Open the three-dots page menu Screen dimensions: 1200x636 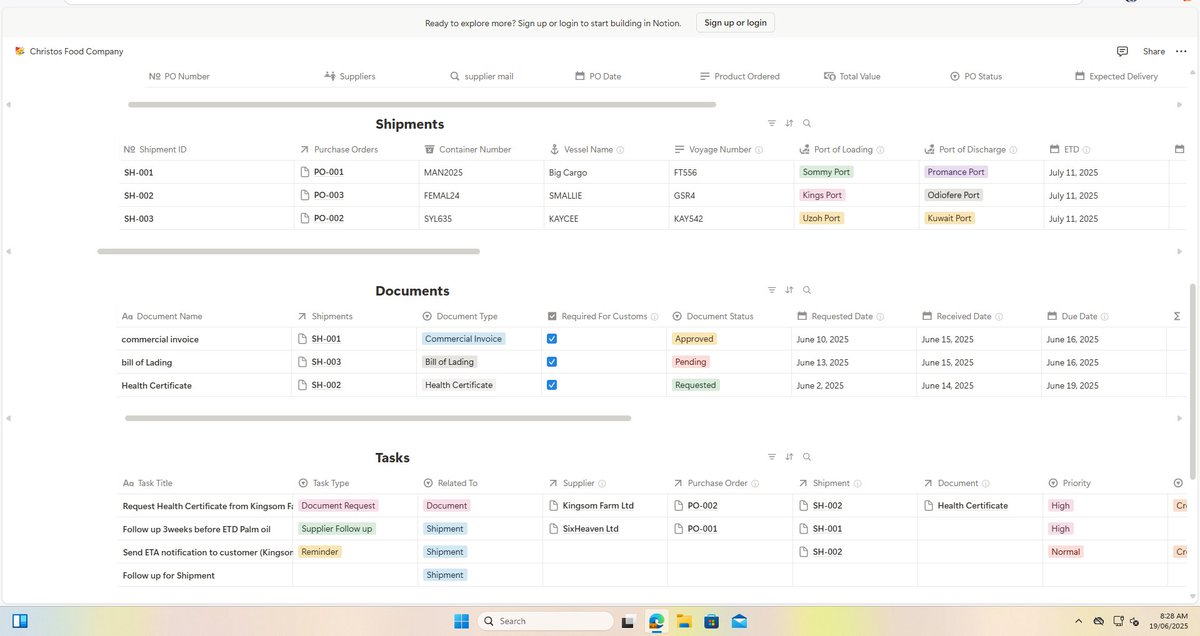click(1181, 51)
